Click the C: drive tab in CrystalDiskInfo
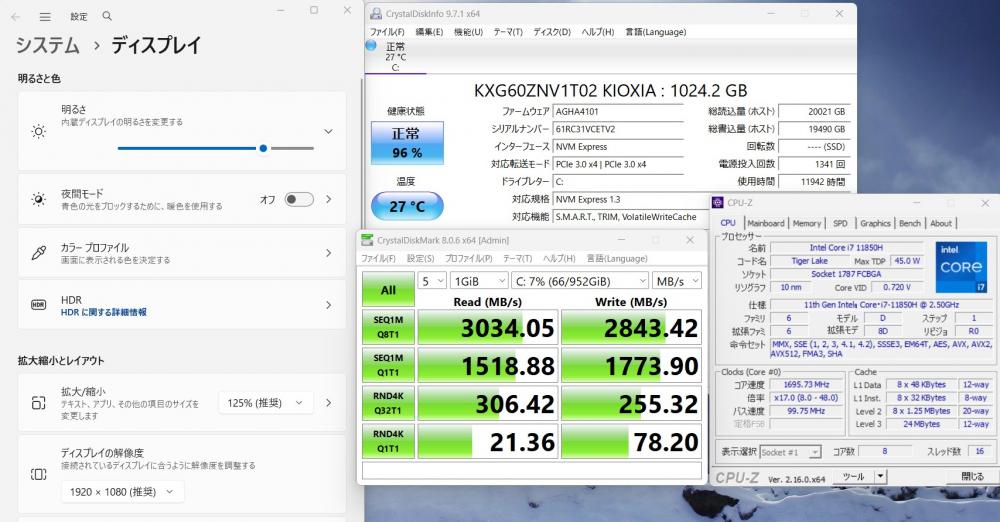Image resolution: width=1000 pixels, height=522 pixels. pos(395,56)
